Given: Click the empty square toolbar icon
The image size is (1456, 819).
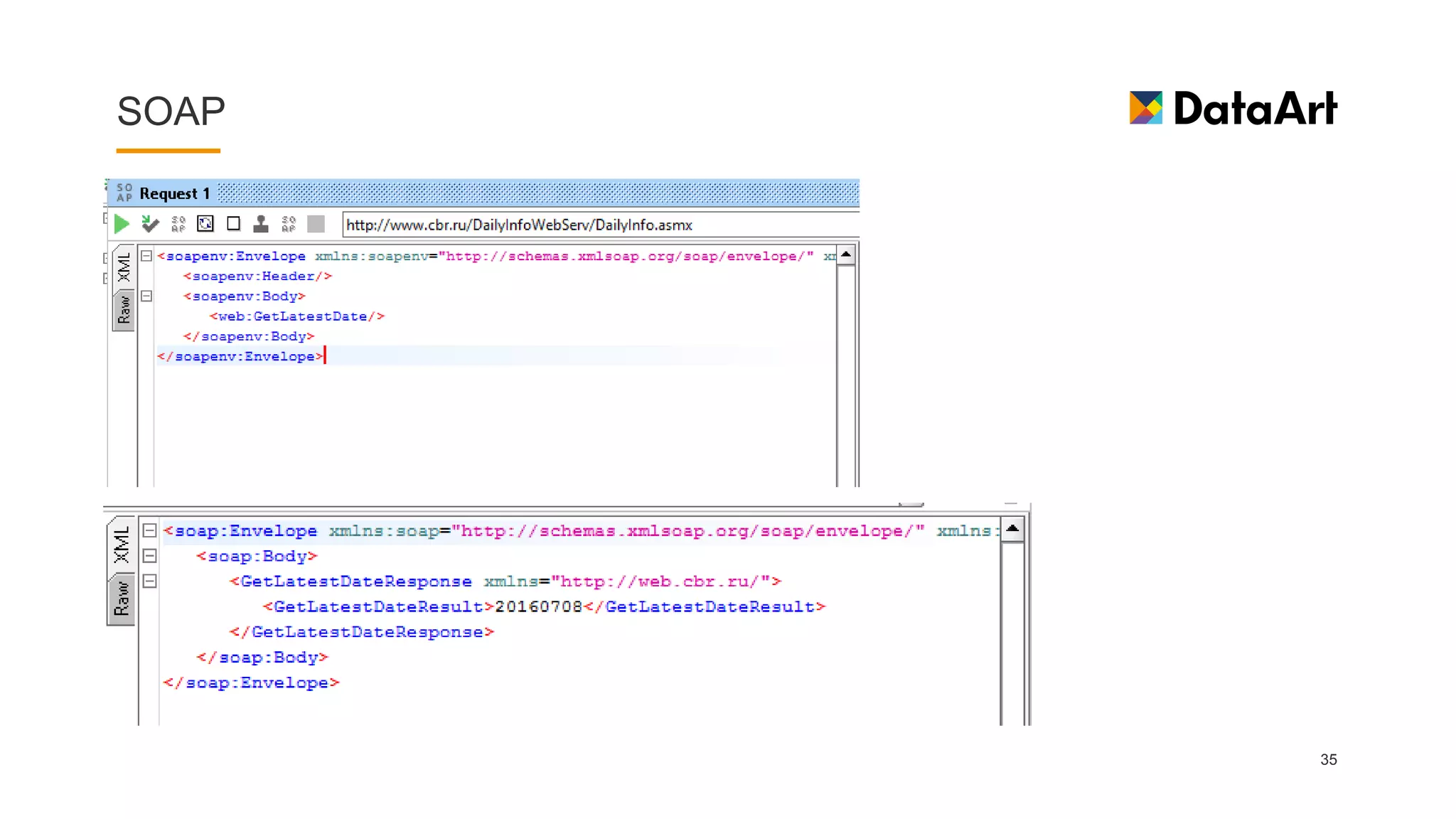Looking at the screenshot, I should click(x=233, y=224).
